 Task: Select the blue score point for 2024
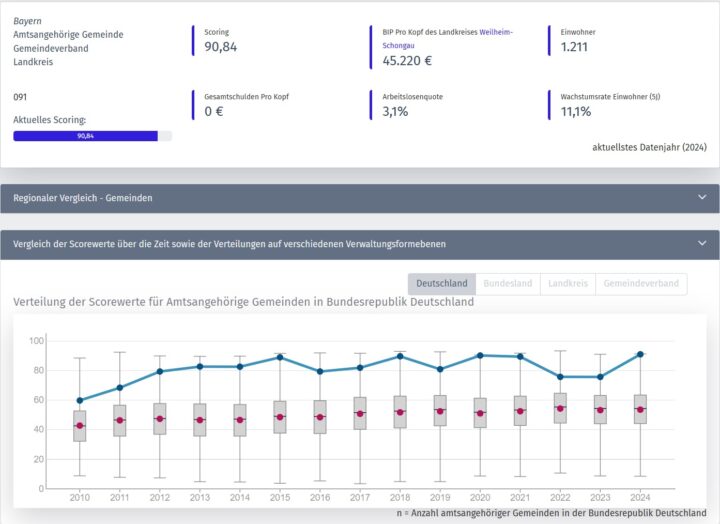[640, 354]
